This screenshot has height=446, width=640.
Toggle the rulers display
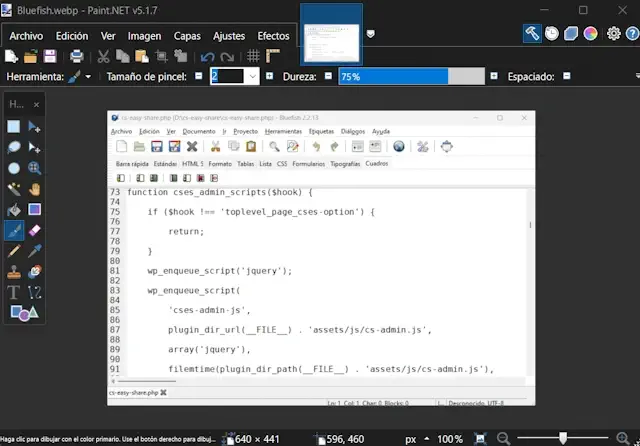point(273,56)
